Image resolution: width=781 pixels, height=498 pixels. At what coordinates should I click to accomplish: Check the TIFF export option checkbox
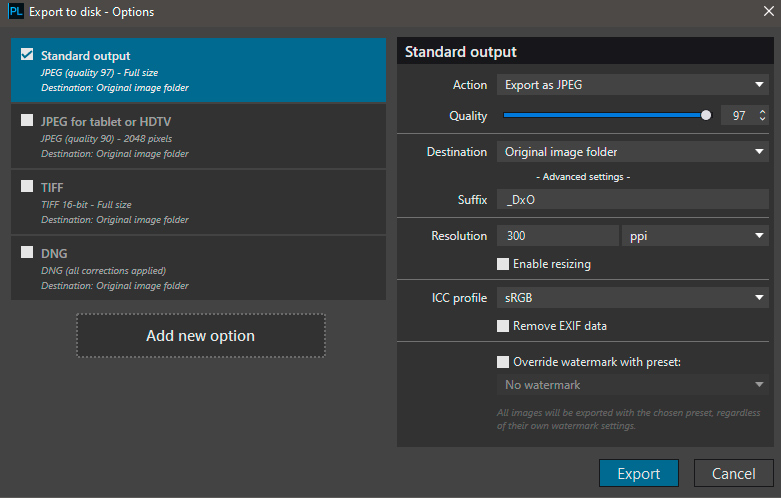[x=27, y=187]
